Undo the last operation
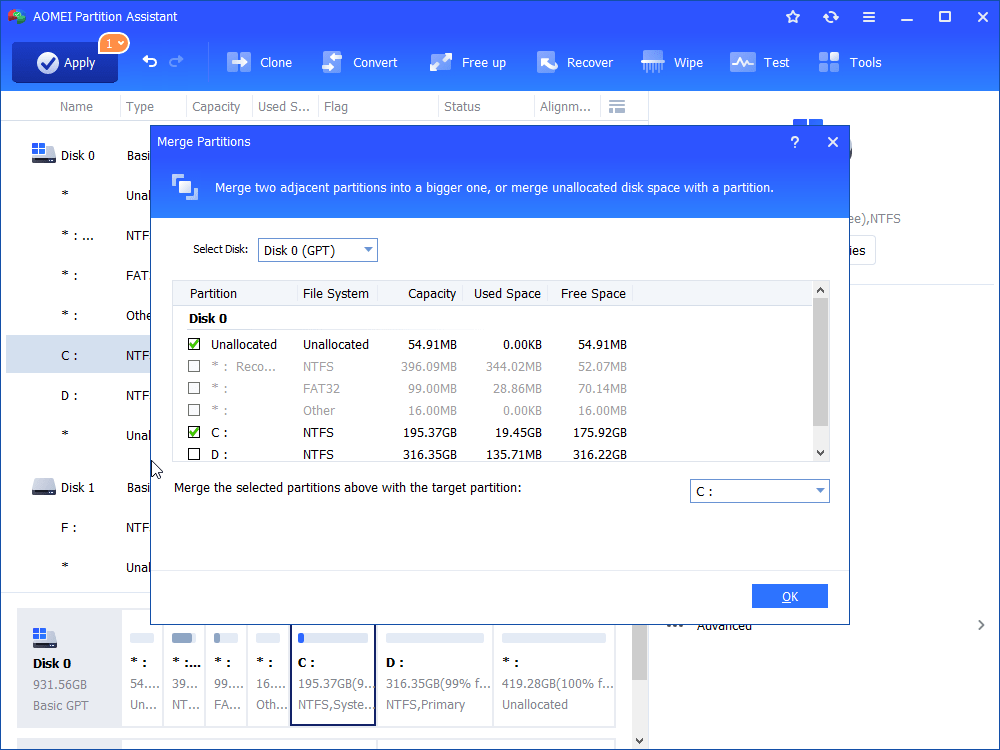Screen dimensions: 1000x750 click(x=150, y=61)
